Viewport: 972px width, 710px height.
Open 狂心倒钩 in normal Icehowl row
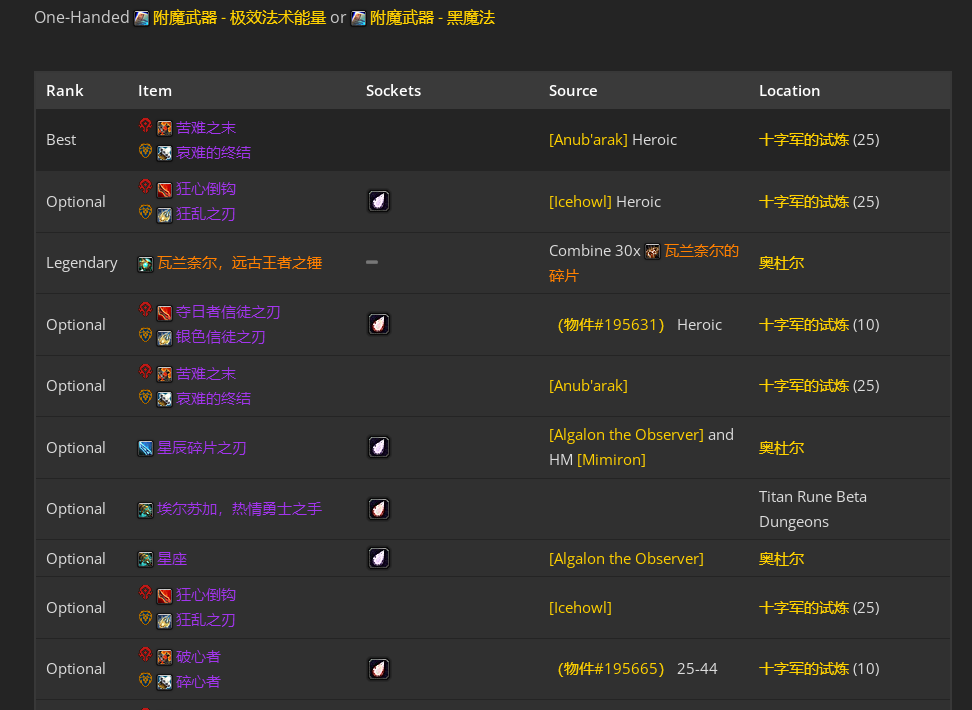point(206,595)
